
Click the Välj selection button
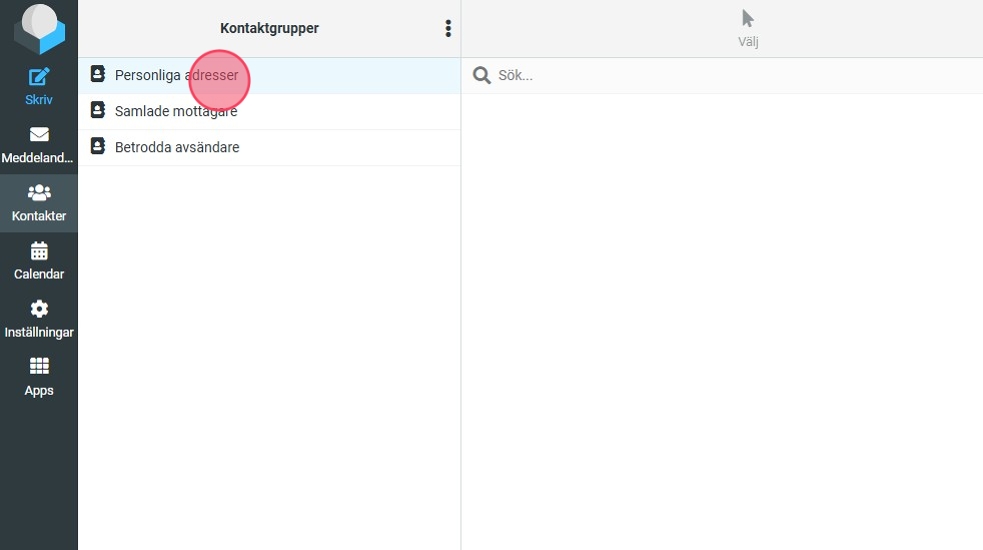coord(748,29)
